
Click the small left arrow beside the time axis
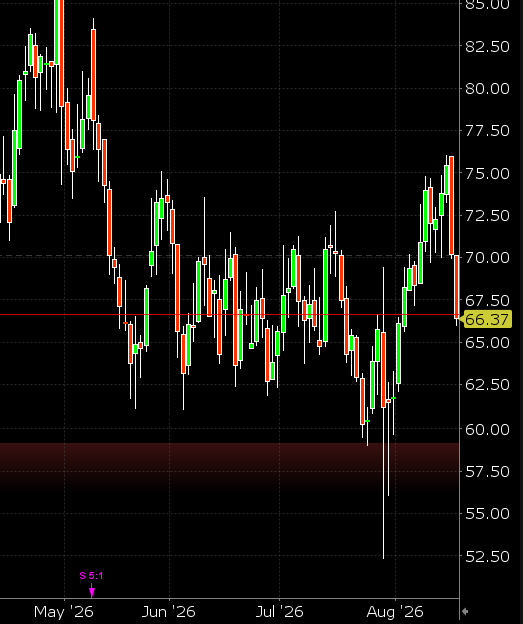click(x=464, y=611)
